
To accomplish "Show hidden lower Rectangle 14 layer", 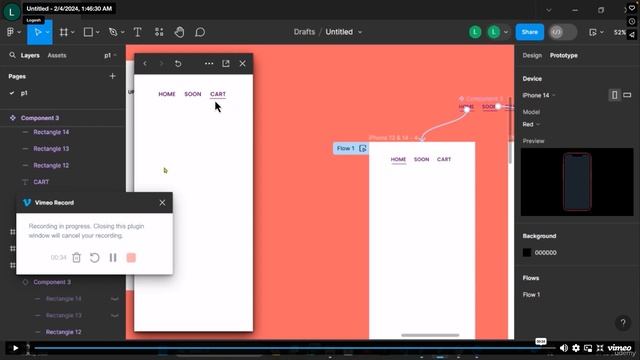I will 115,299.
